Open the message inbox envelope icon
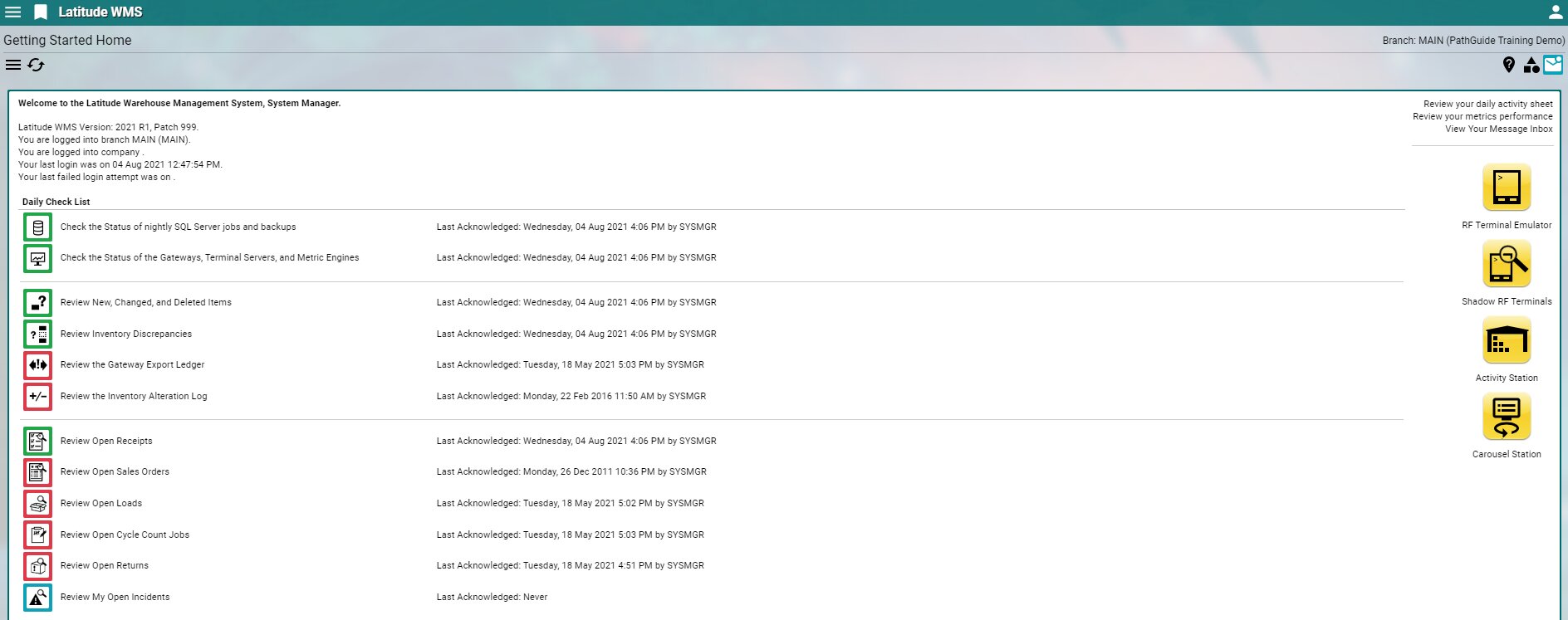 [x=1553, y=65]
